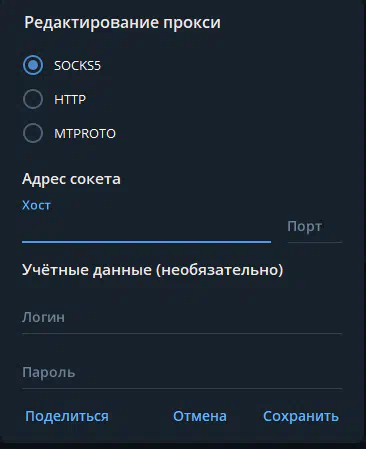Click into the Логин field
Viewport: 366px width, 449px height.
coord(182,317)
